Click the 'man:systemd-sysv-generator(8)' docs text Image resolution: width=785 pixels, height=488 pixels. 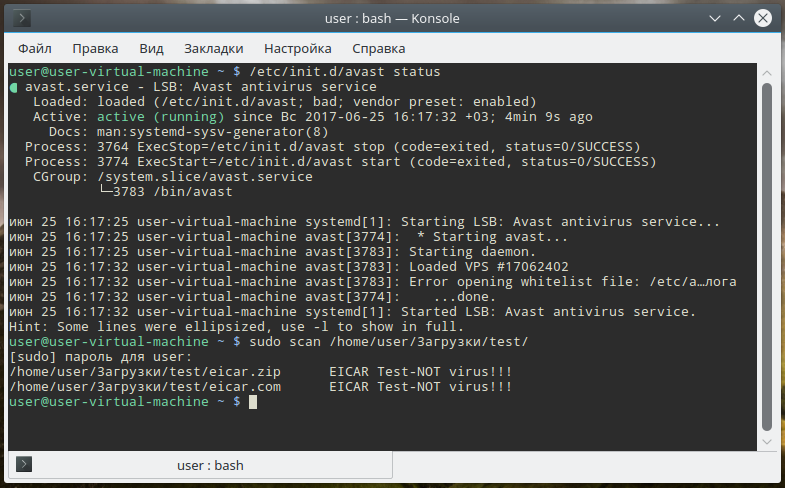coord(212,132)
